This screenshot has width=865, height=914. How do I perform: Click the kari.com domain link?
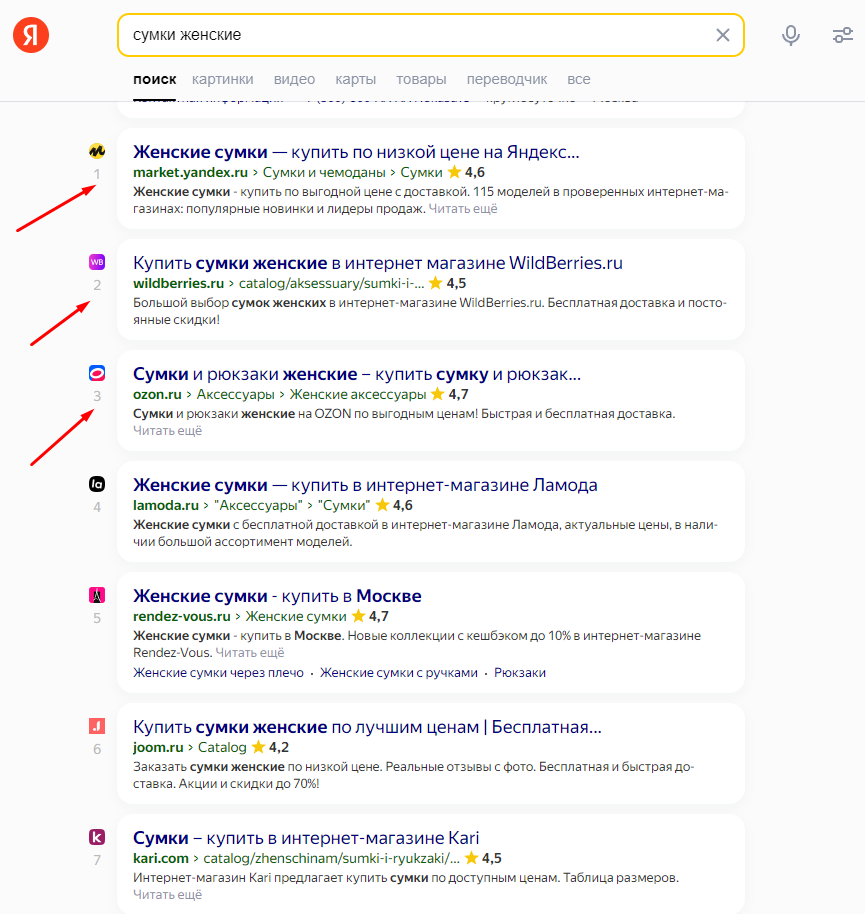(161, 858)
